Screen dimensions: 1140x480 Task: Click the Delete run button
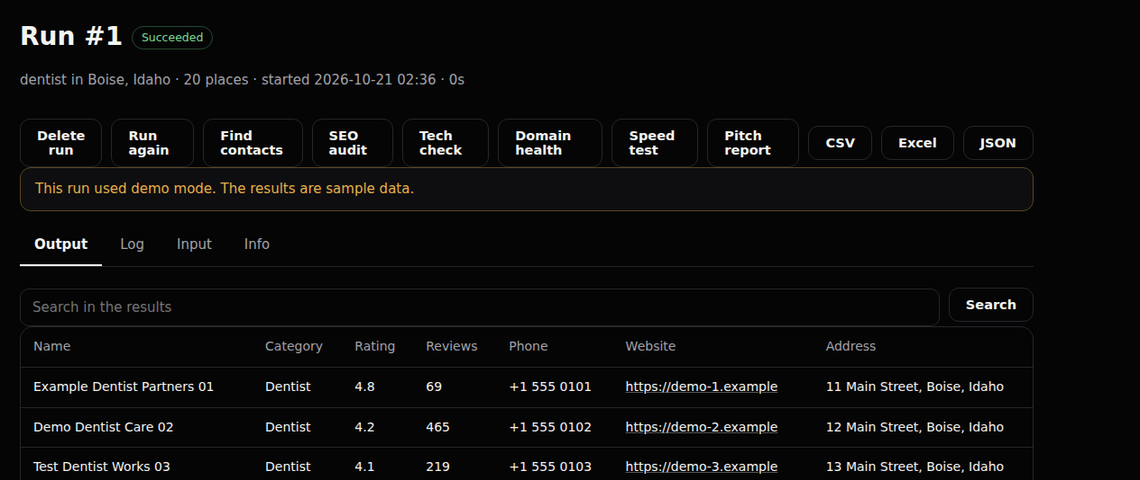[x=61, y=143]
